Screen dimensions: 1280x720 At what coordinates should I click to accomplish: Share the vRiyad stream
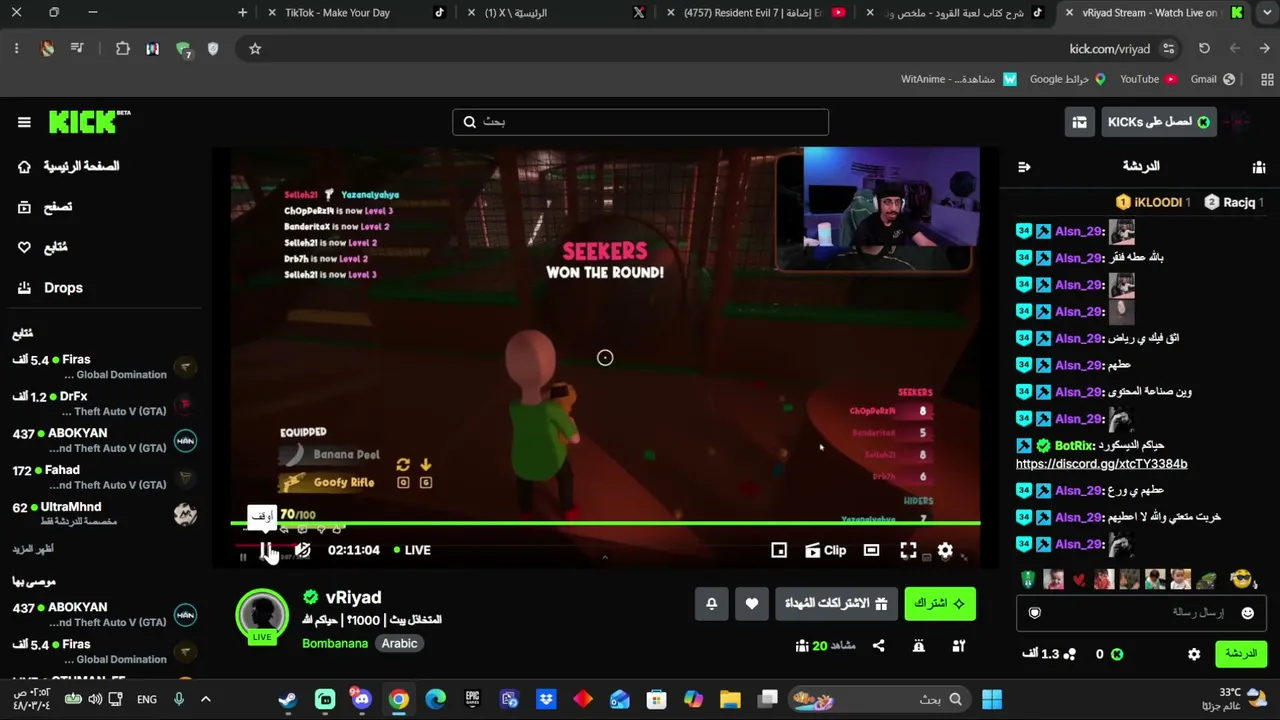(878, 646)
